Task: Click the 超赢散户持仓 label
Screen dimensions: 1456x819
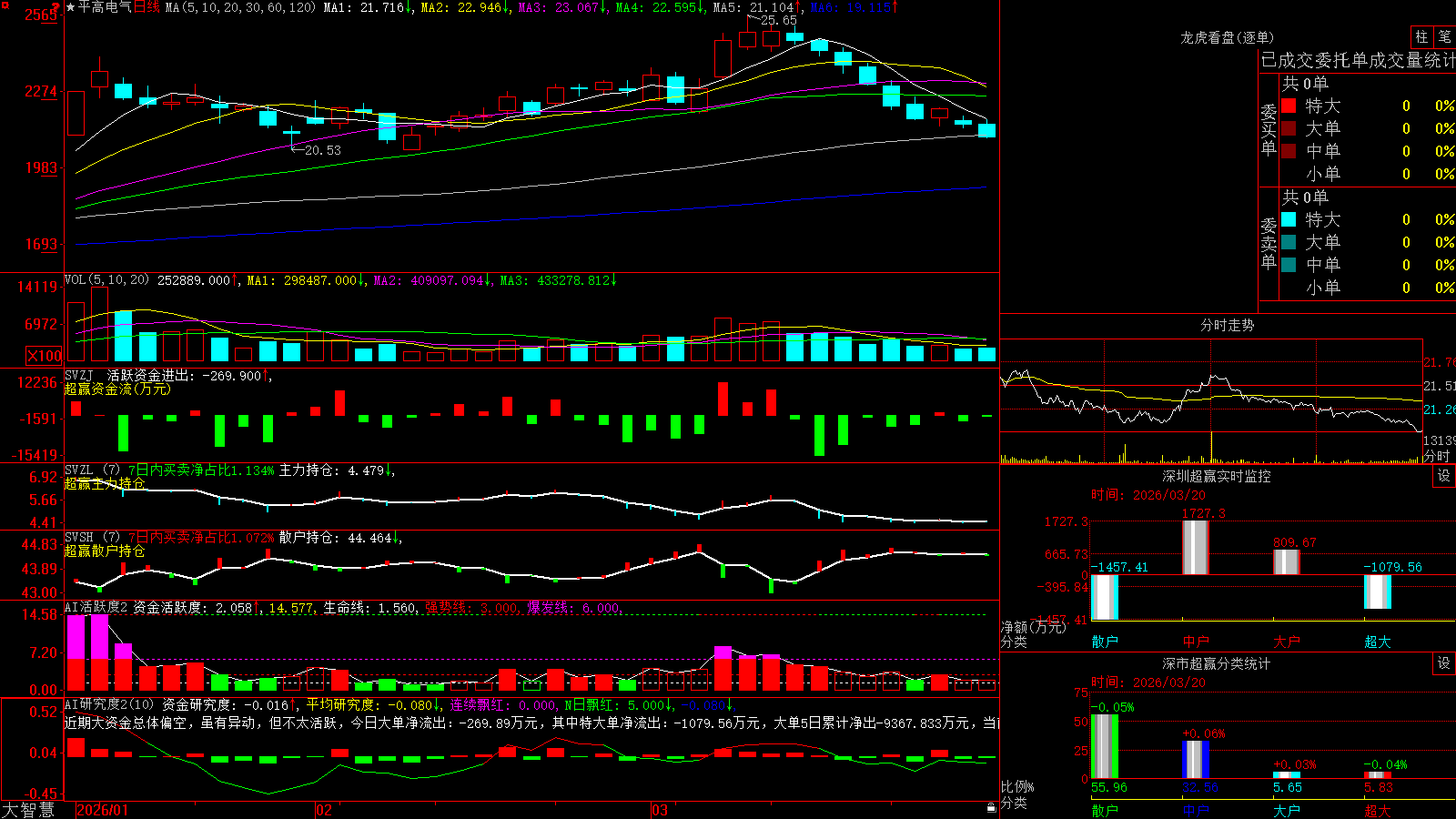Action: coord(105,551)
